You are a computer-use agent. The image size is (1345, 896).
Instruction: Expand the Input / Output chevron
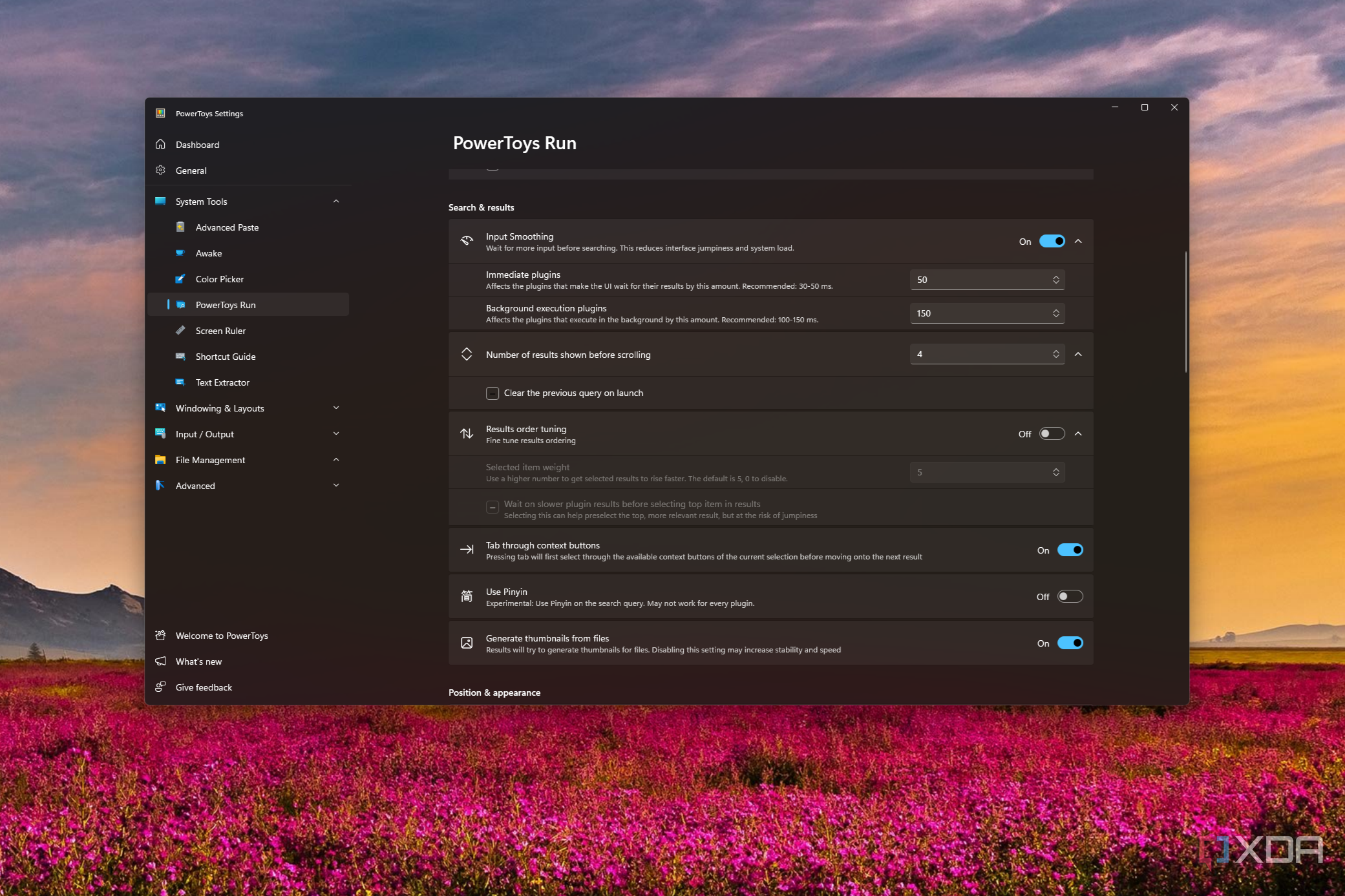336,433
